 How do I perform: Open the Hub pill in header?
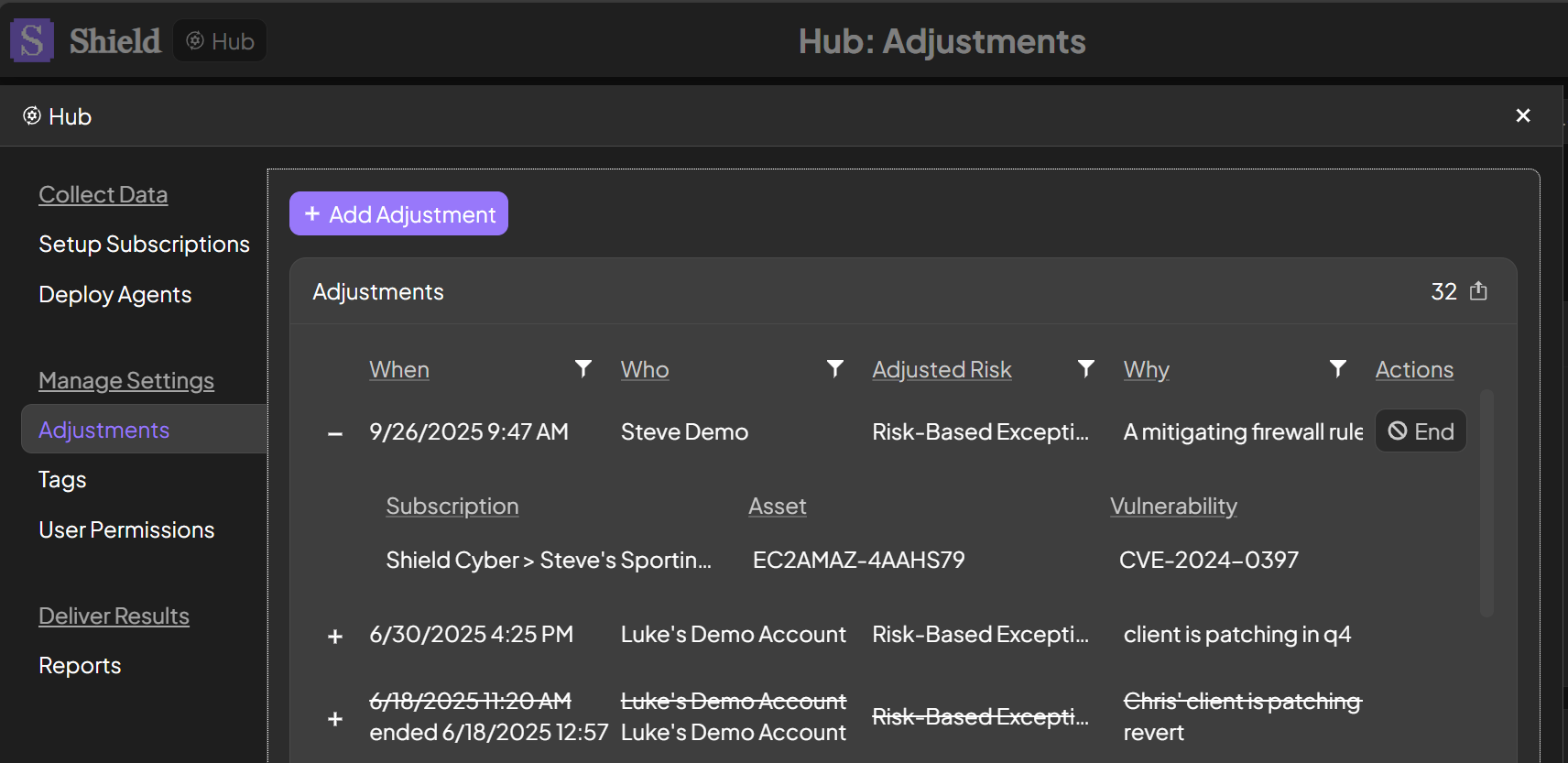click(220, 41)
